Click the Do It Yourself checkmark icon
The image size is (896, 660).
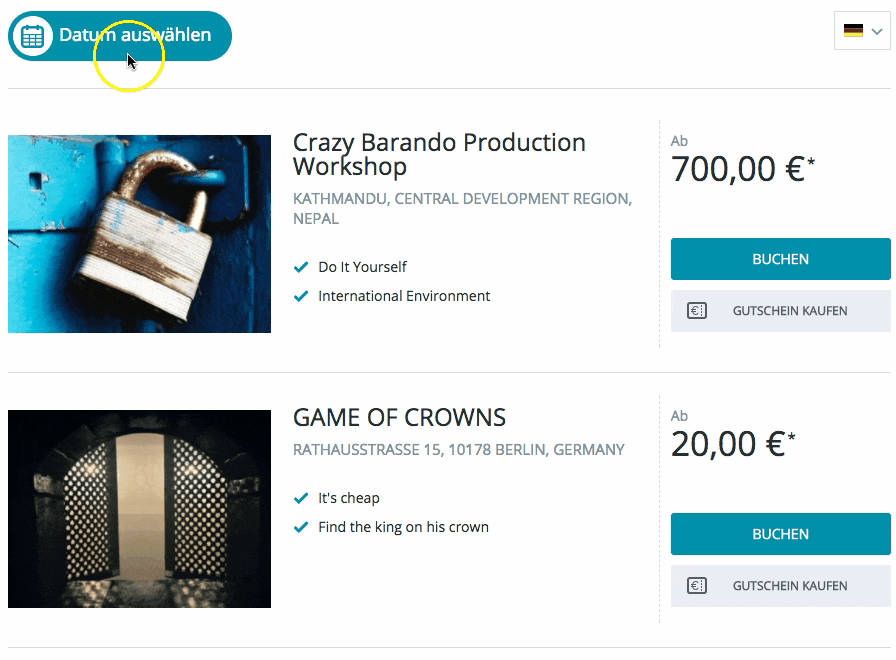301,267
